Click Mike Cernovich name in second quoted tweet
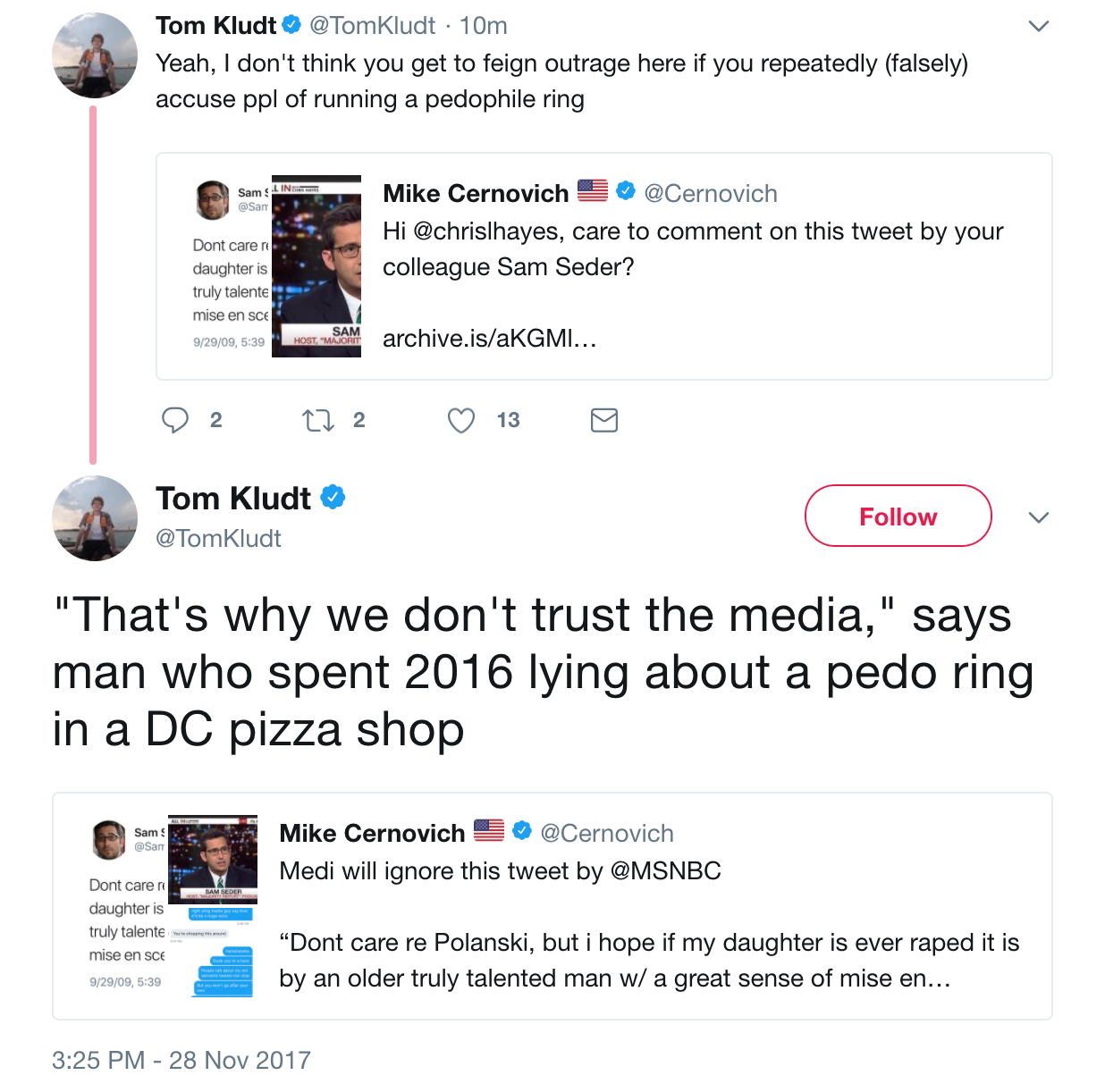The height and width of the screenshot is (1092, 1105). pyautogui.click(x=372, y=833)
